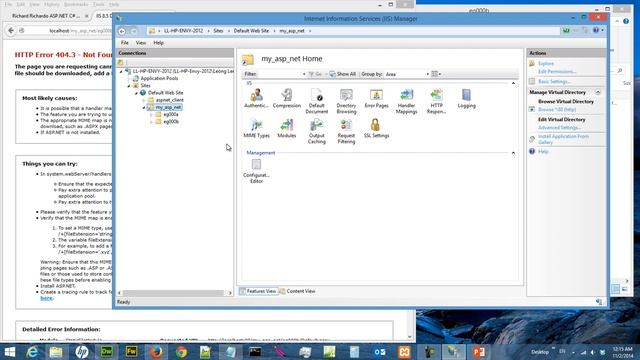Click the Show All button
Screen dimensions: 640x360
tap(343, 74)
